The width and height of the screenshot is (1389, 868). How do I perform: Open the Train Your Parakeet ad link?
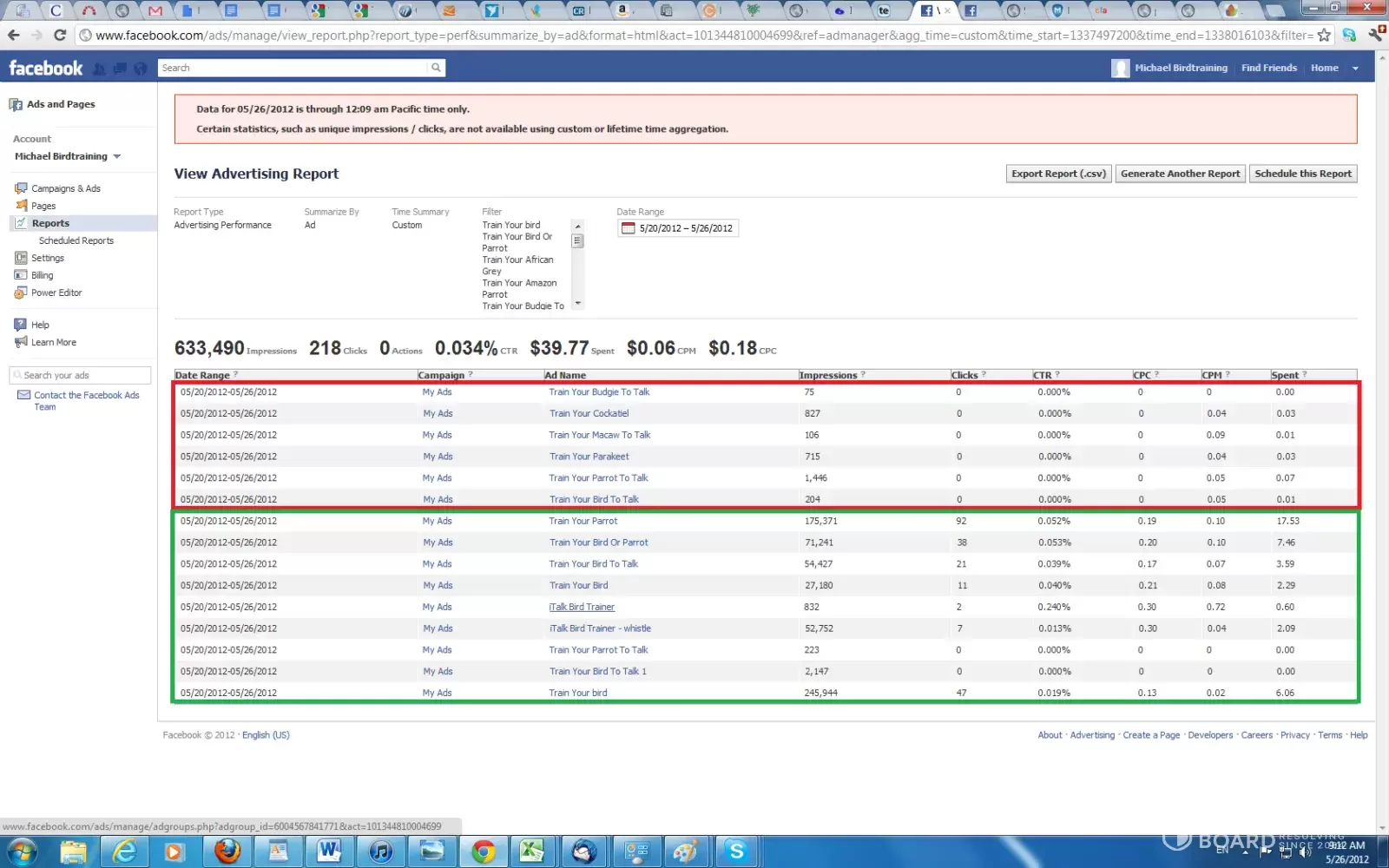click(x=589, y=456)
